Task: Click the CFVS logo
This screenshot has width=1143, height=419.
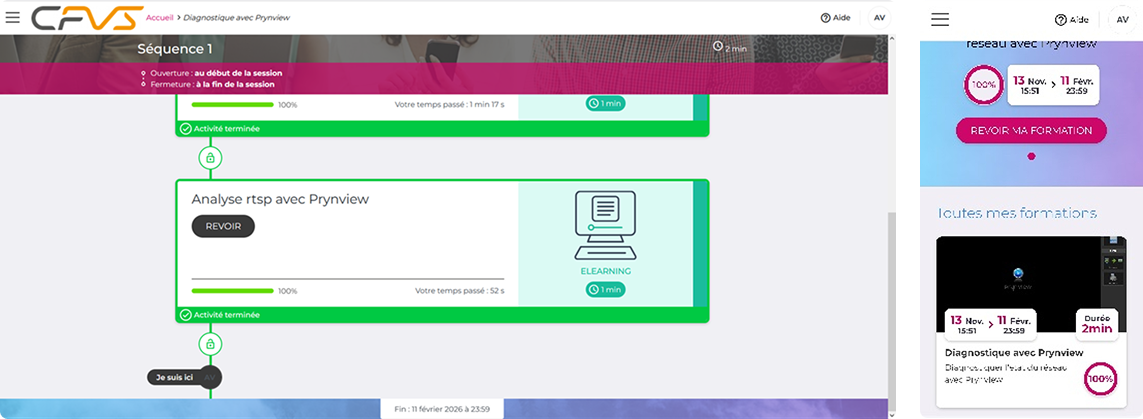Action: click(85, 18)
